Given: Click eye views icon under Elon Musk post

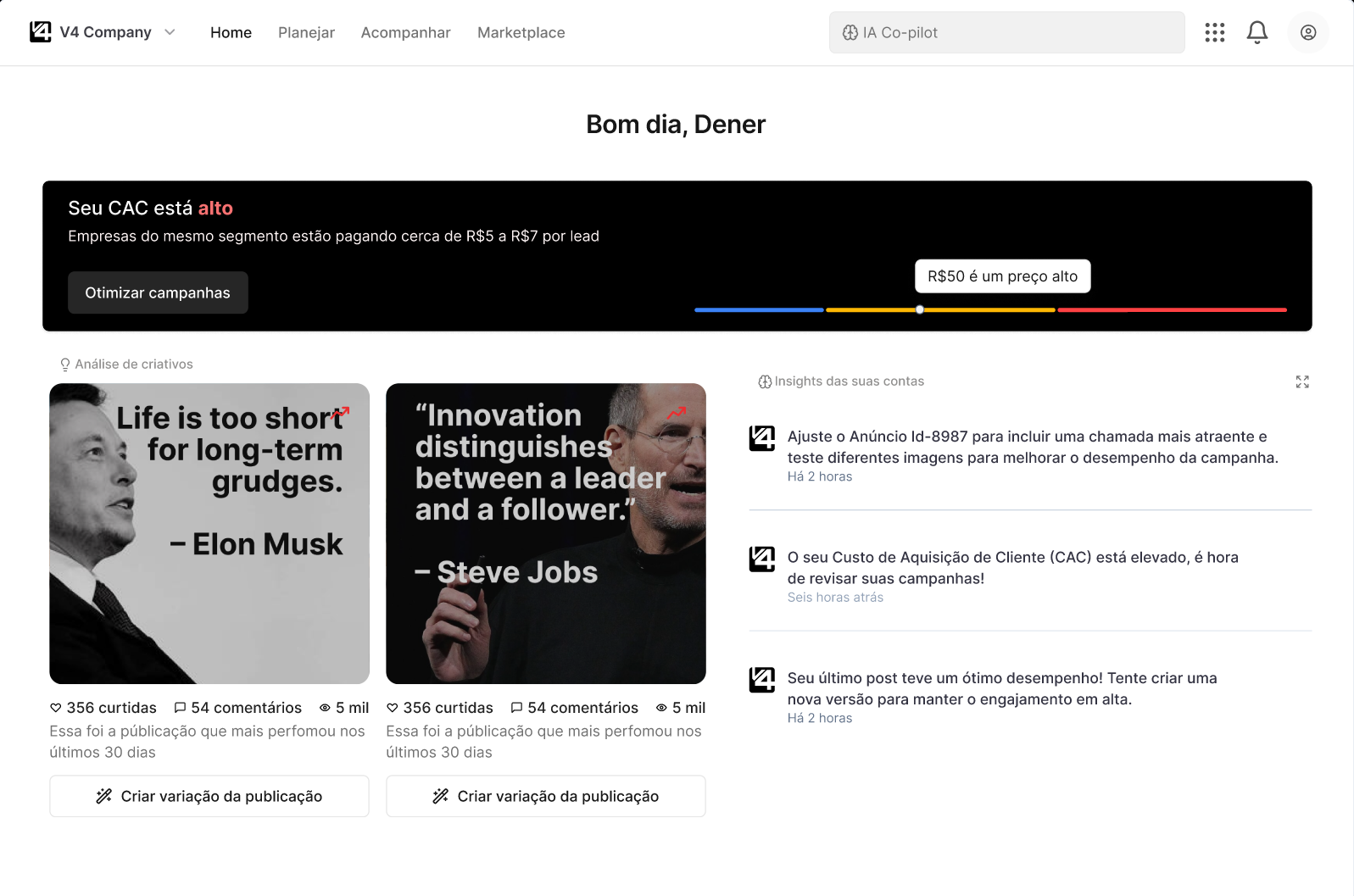Looking at the screenshot, I should coord(325,708).
